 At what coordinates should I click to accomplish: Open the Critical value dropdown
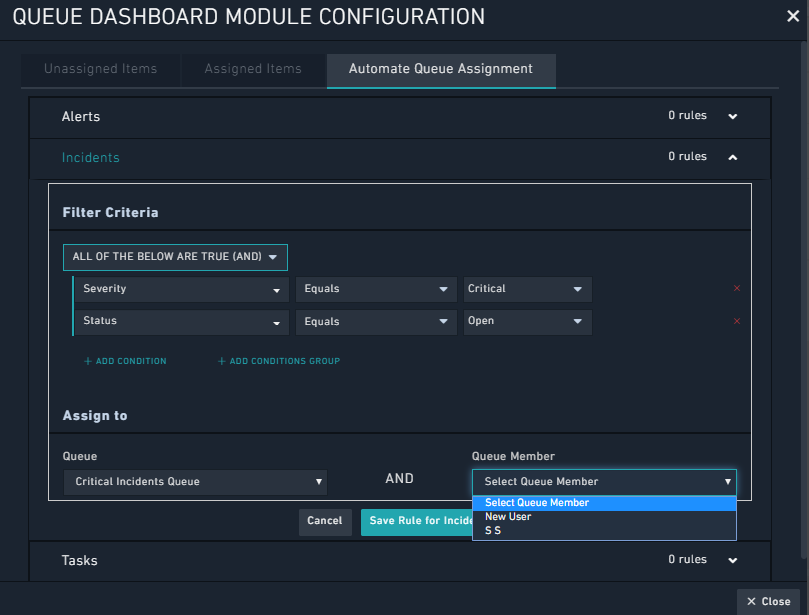pyautogui.click(x=527, y=289)
